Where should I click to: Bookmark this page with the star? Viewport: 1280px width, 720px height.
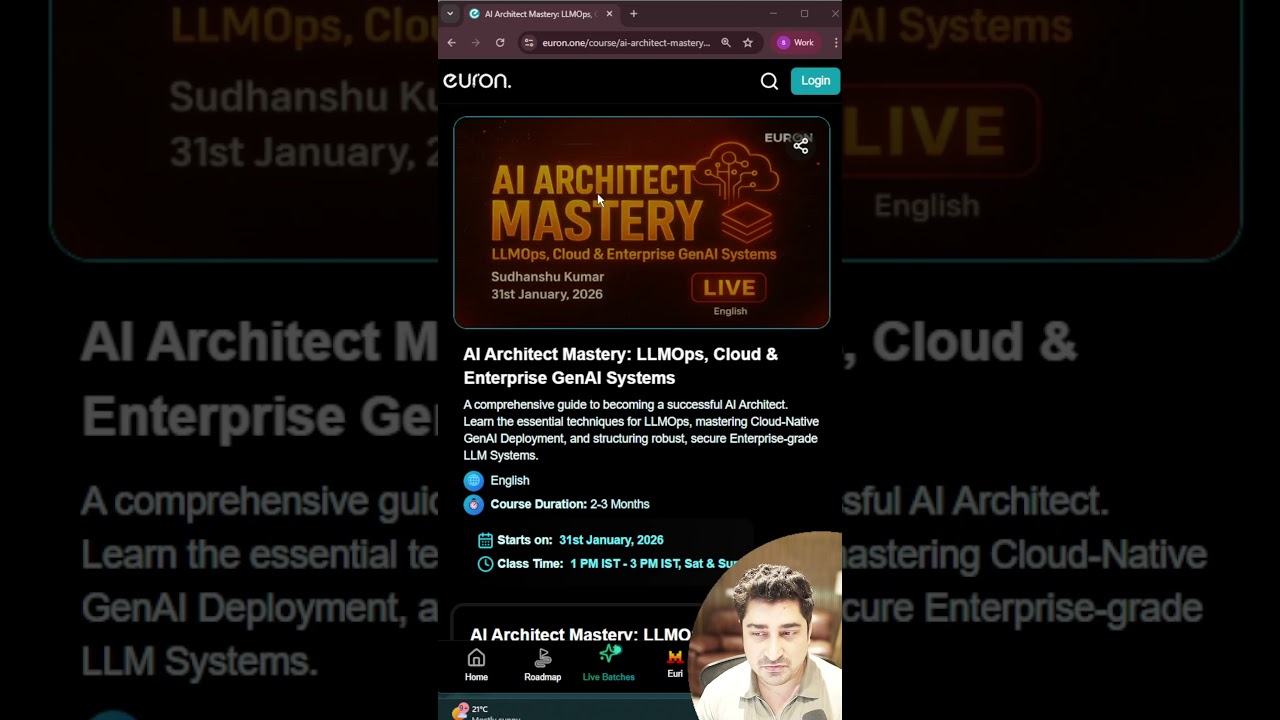747,43
